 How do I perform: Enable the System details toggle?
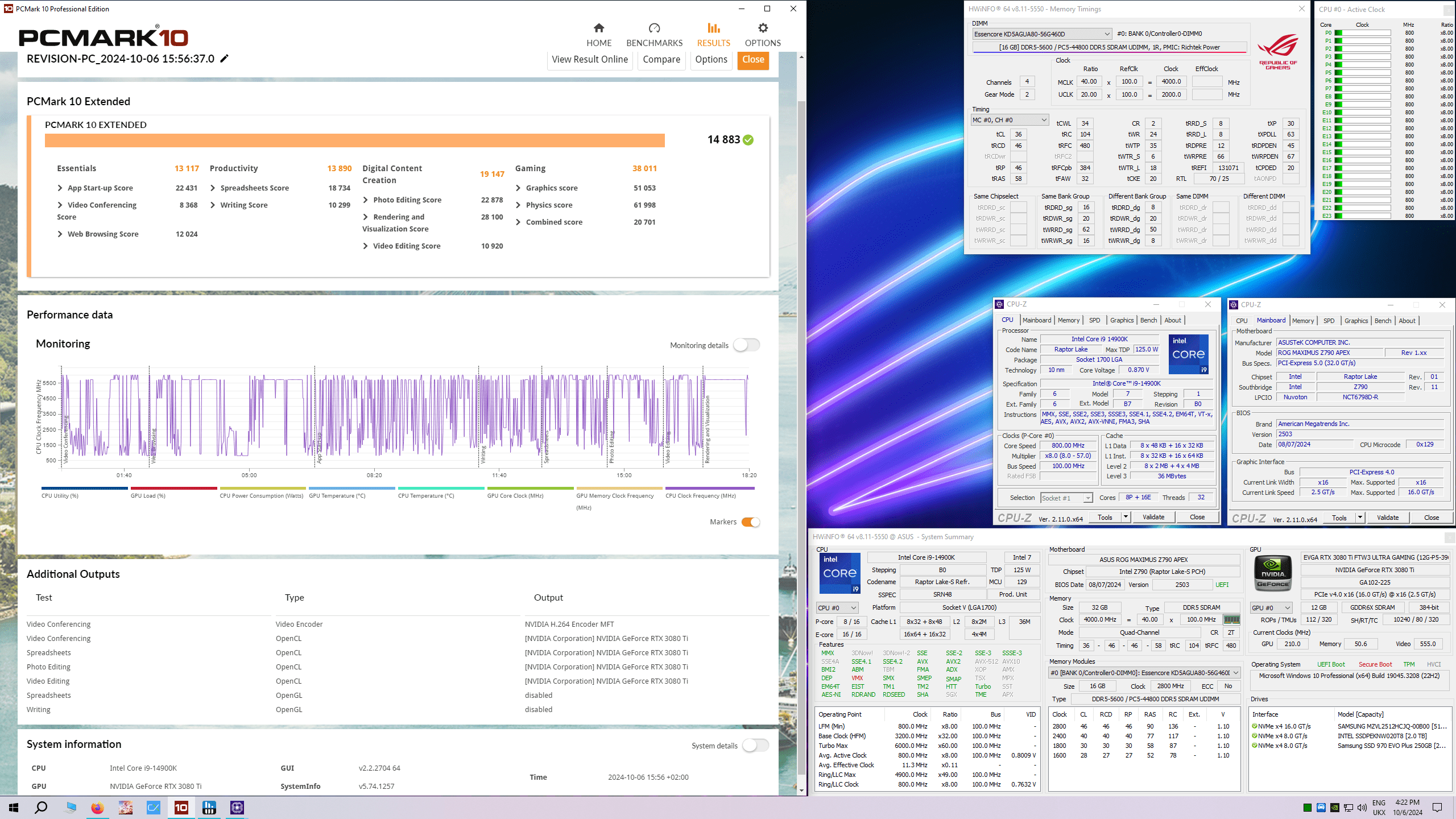point(755,746)
